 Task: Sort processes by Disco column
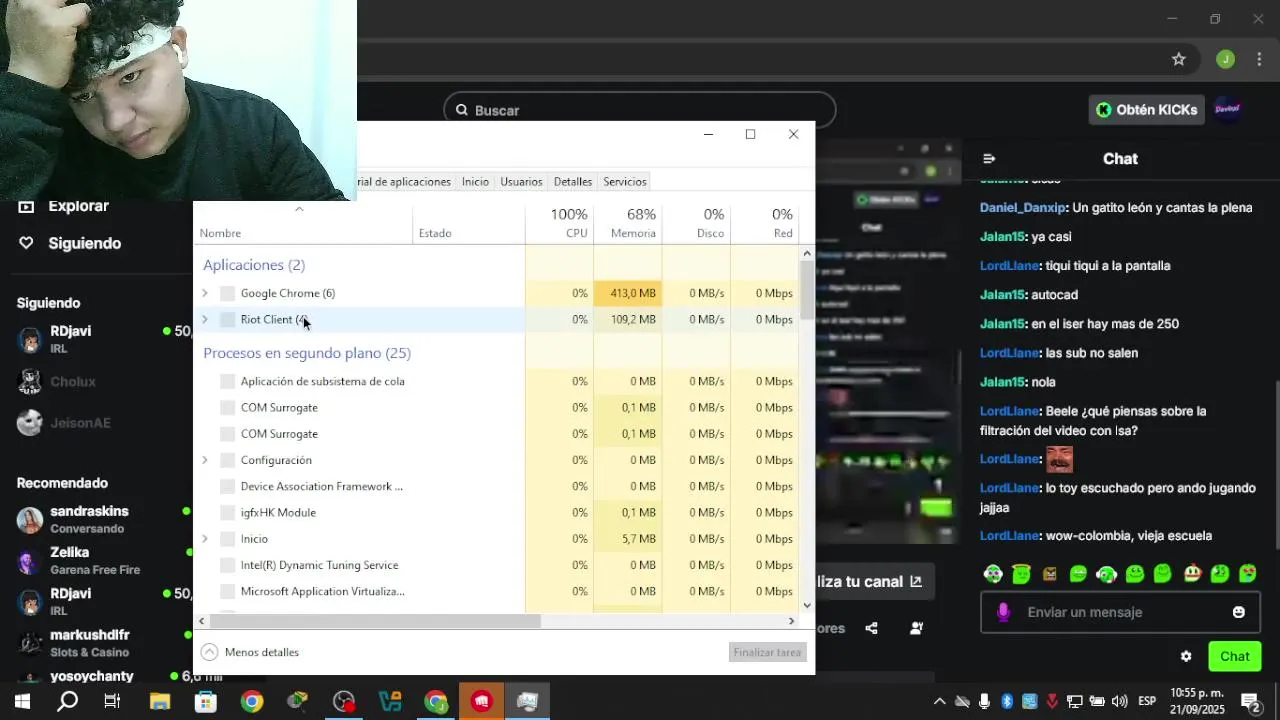[x=696, y=223]
